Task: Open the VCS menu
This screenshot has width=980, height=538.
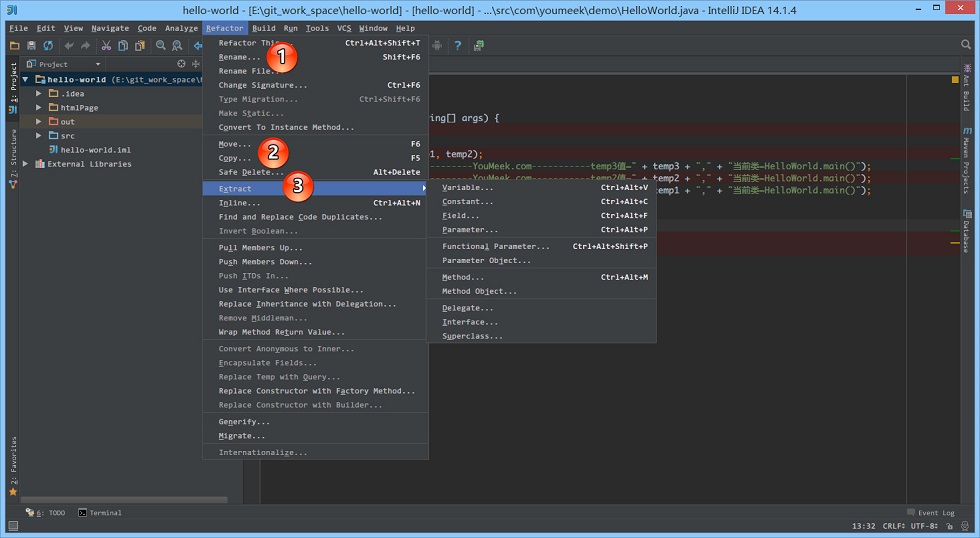Action: pyautogui.click(x=344, y=28)
